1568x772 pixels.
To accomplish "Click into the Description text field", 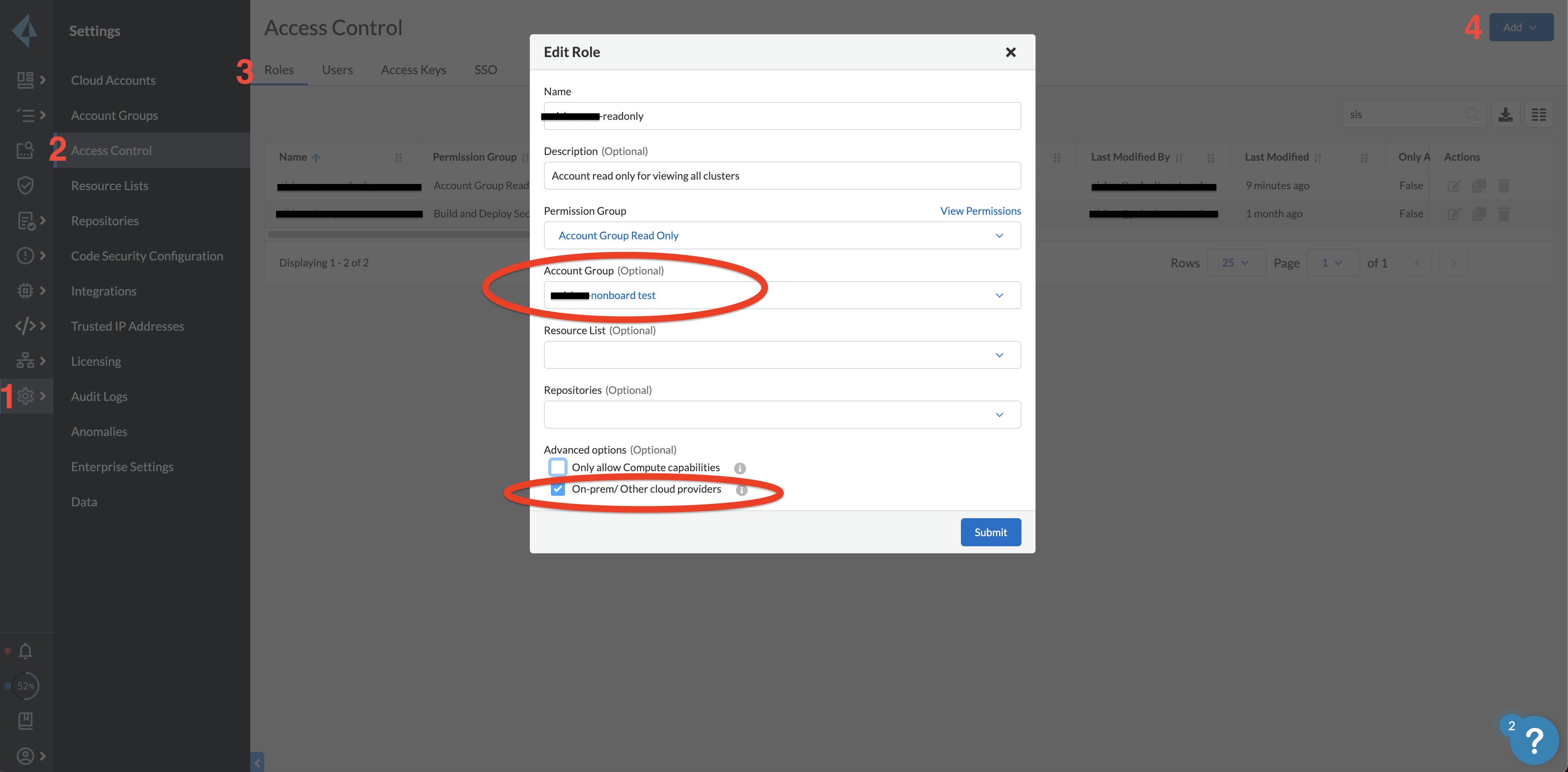I will [x=781, y=176].
